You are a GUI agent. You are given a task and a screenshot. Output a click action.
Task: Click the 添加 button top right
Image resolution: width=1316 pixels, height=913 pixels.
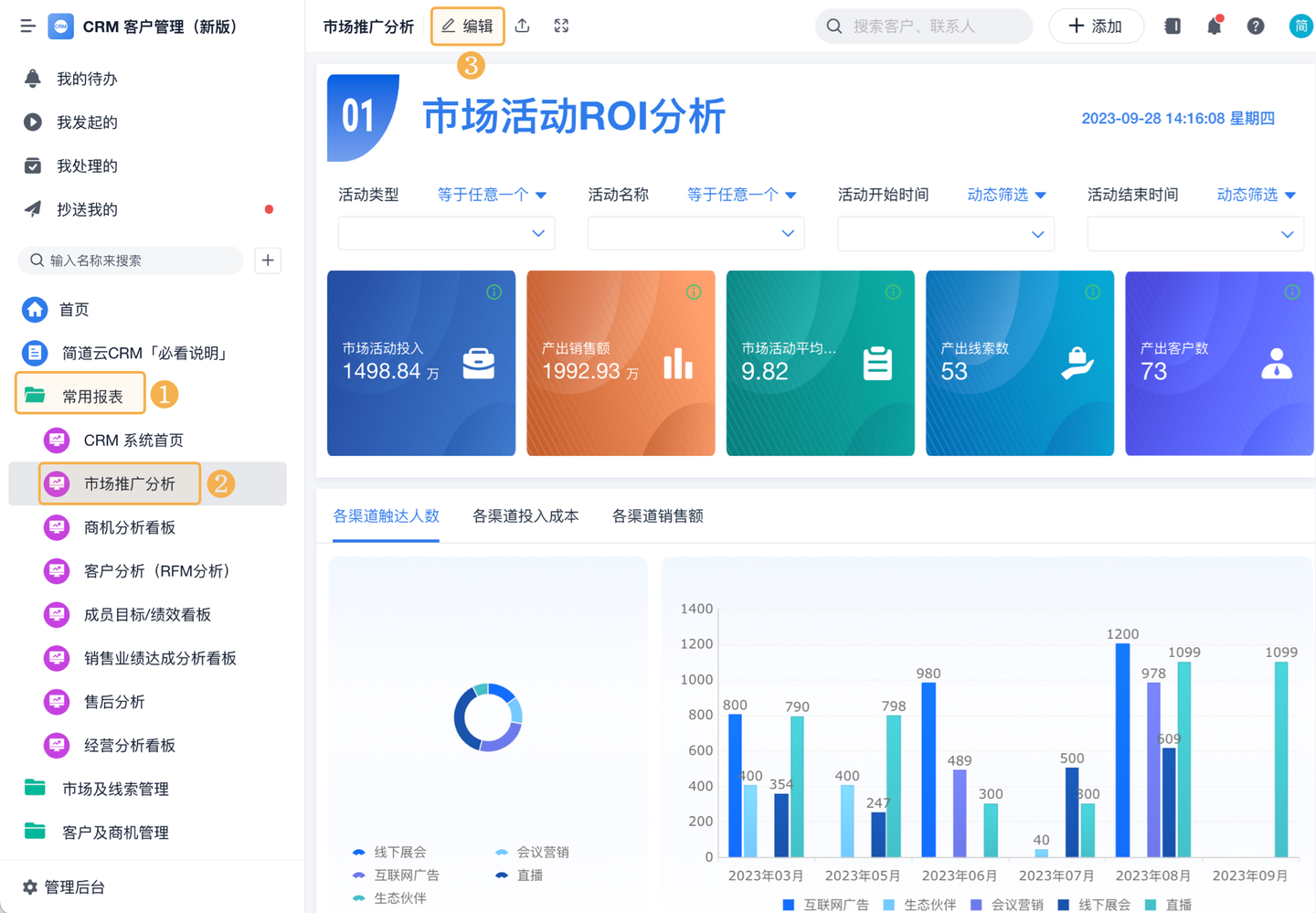1096,26
